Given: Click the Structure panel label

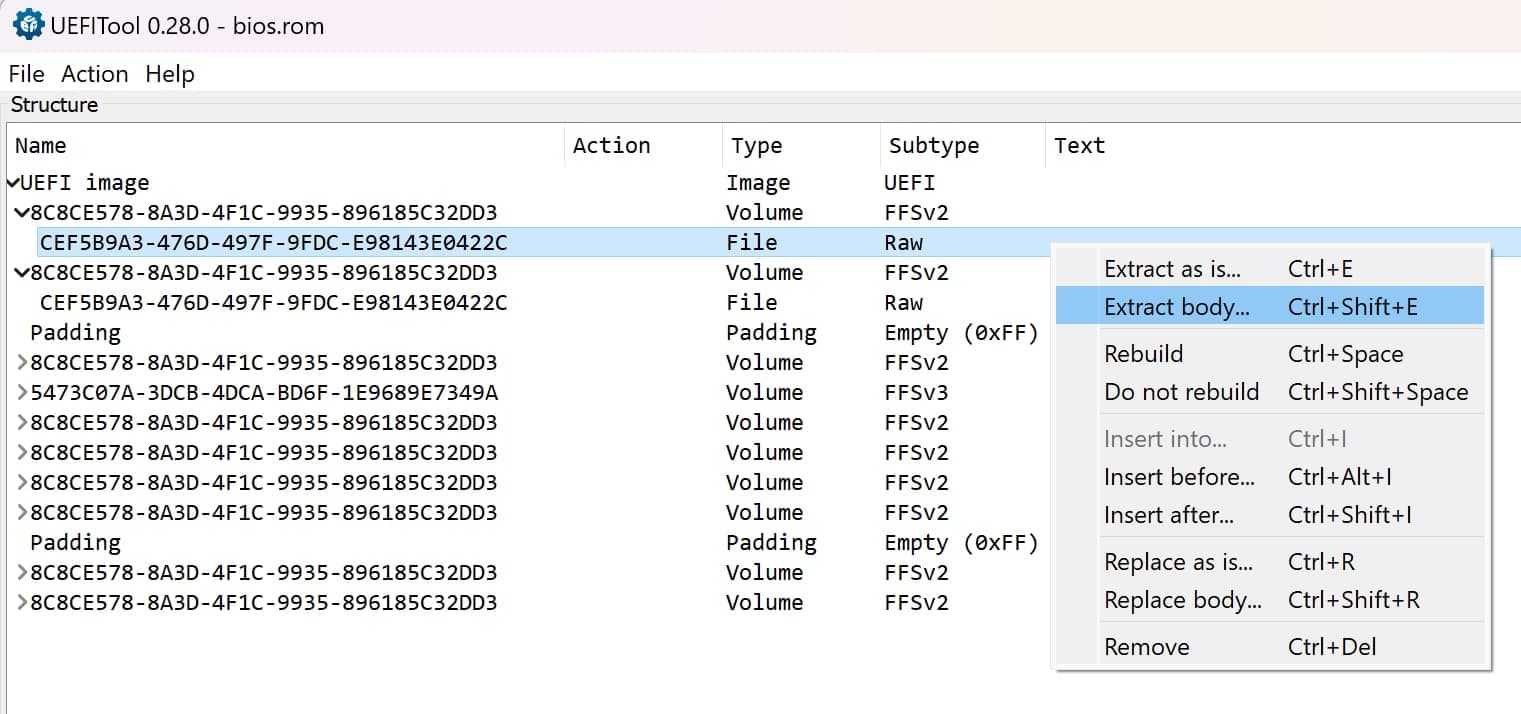Looking at the screenshot, I should point(54,105).
